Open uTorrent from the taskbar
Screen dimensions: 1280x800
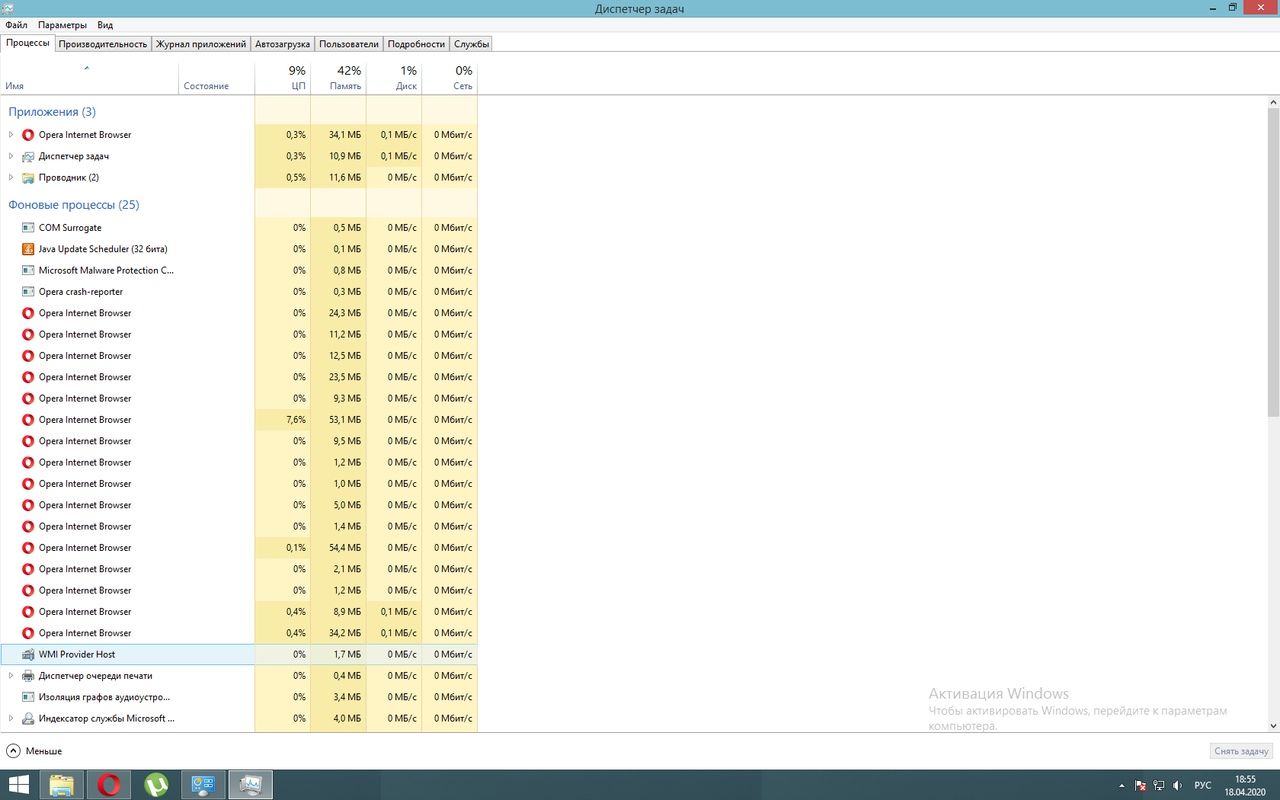click(x=156, y=785)
